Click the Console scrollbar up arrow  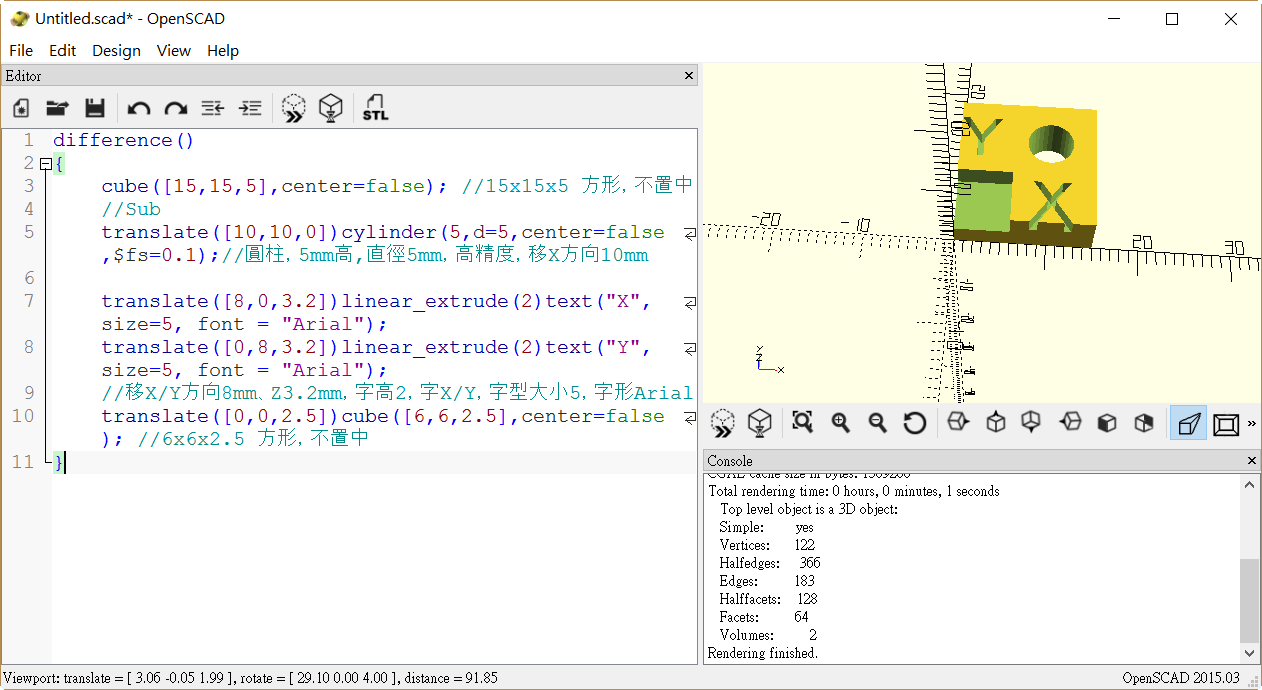click(1250, 483)
